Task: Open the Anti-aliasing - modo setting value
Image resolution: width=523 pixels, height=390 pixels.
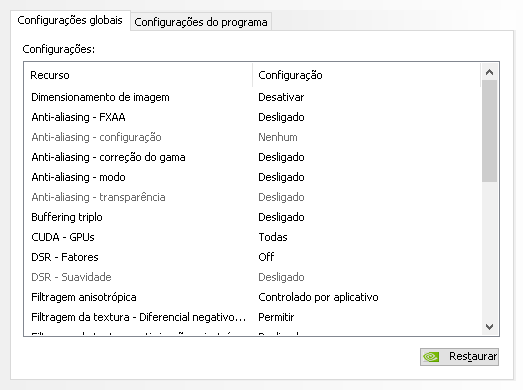Action: point(281,177)
